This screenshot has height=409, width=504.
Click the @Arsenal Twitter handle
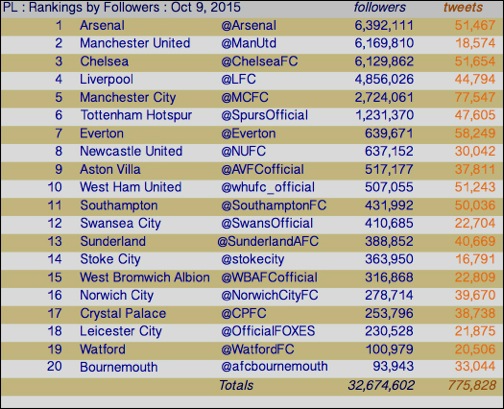249,26
